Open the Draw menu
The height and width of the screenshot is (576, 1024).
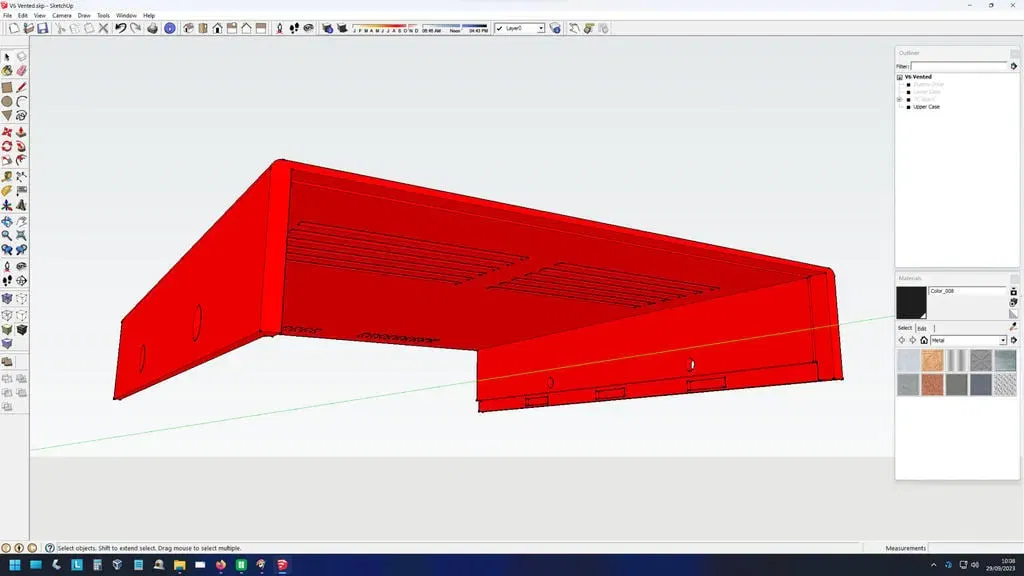click(x=84, y=15)
